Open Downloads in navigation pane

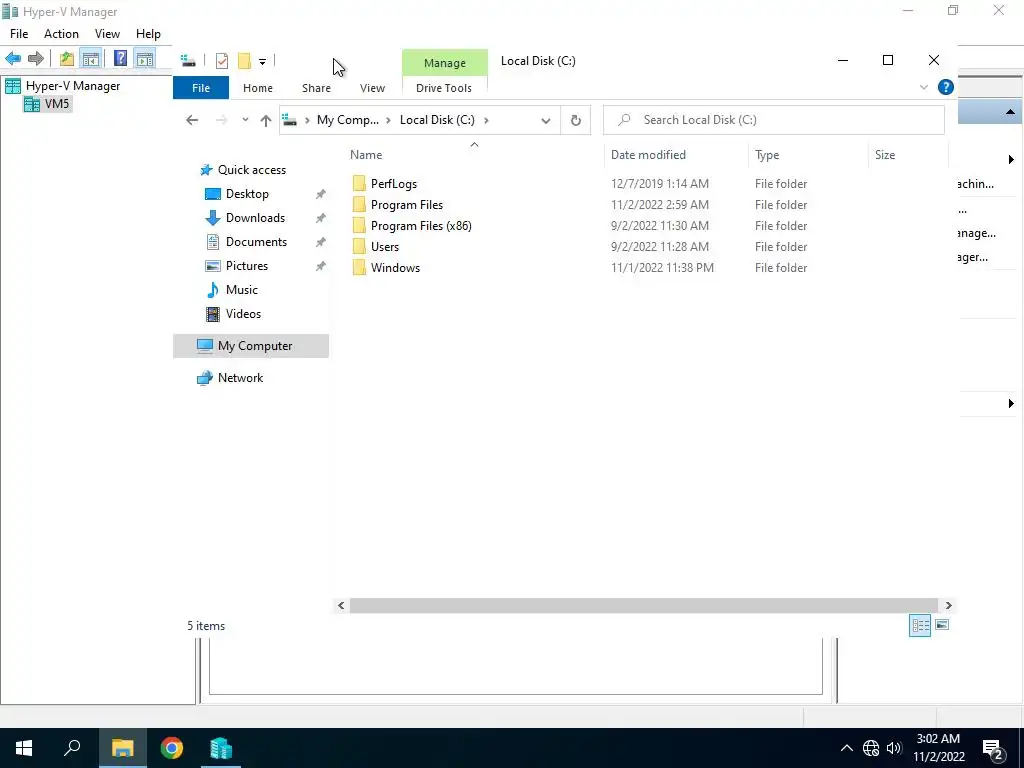click(x=255, y=218)
